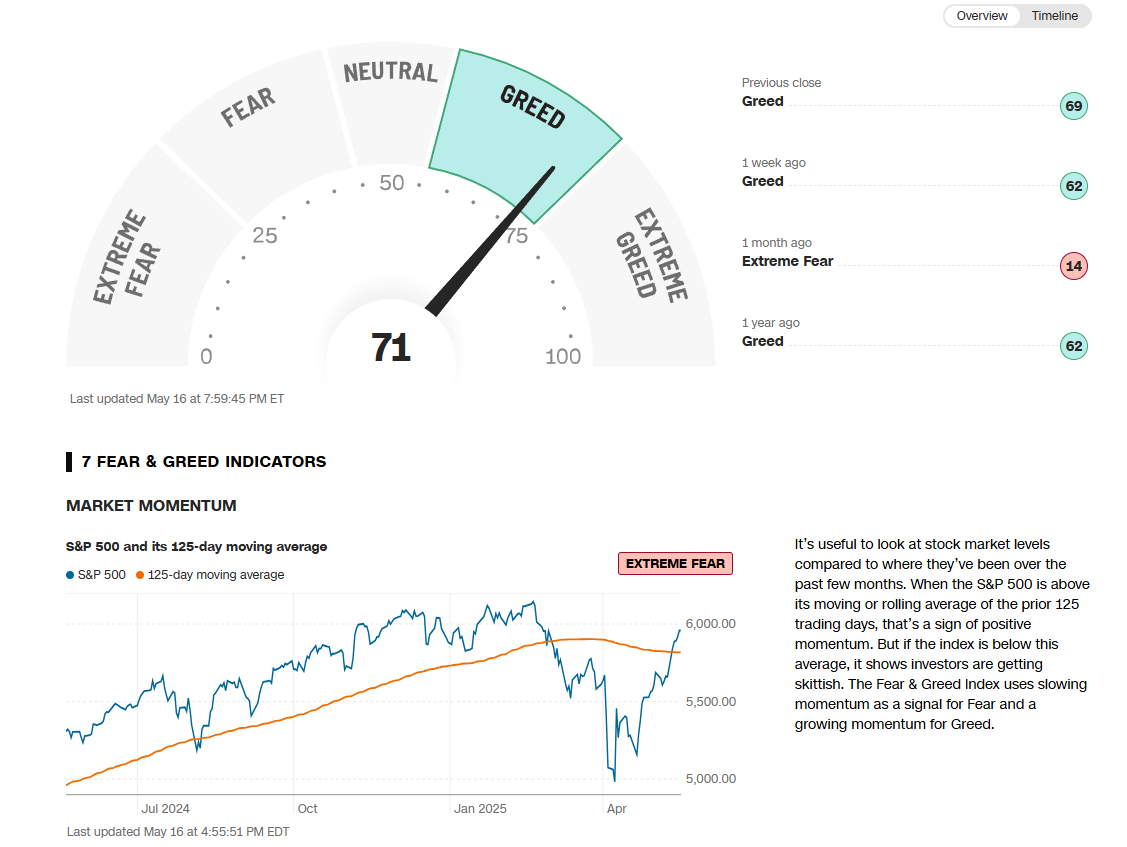Click the black gauge needle

[x=490, y=240]
